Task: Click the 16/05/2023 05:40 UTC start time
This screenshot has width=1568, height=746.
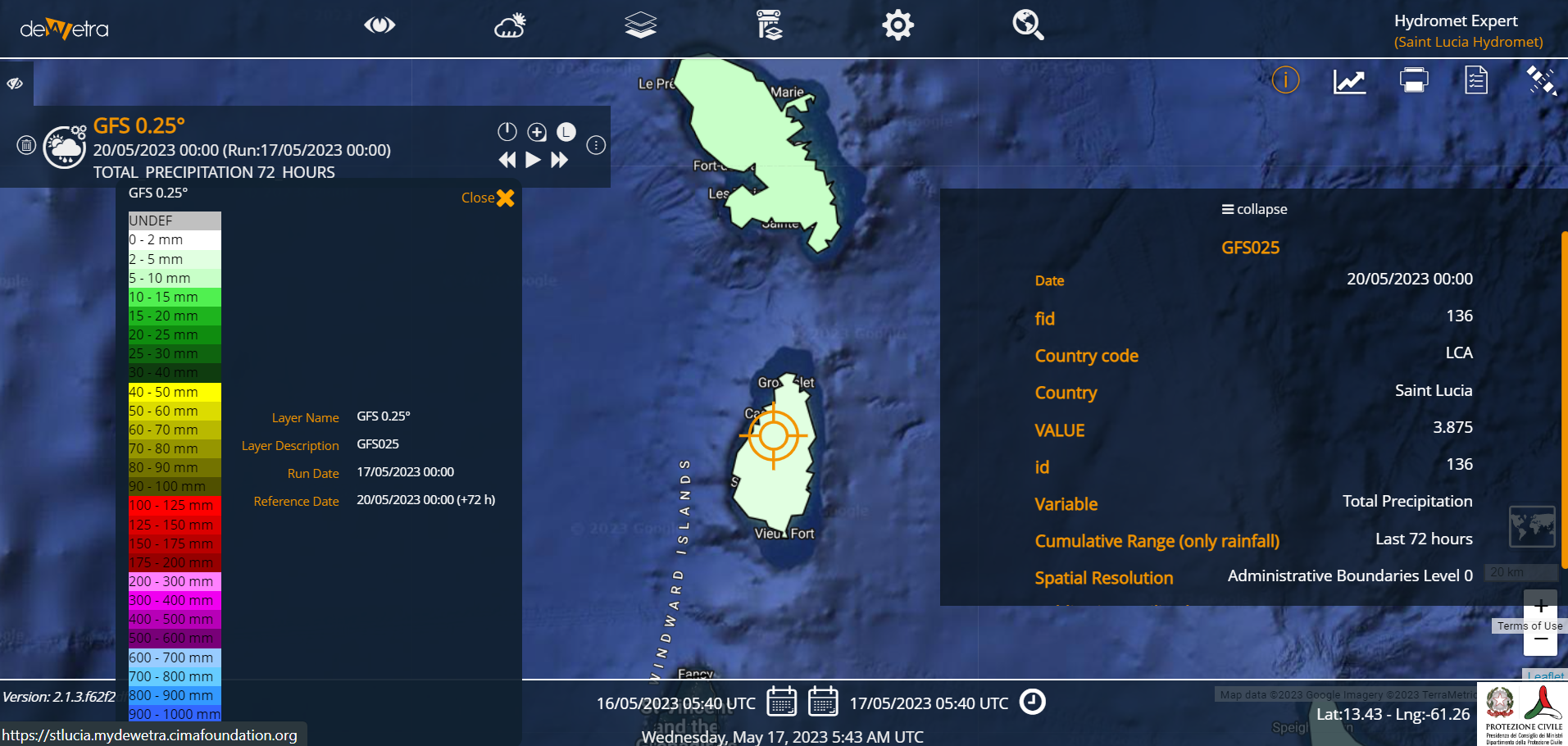Action: 676,703
